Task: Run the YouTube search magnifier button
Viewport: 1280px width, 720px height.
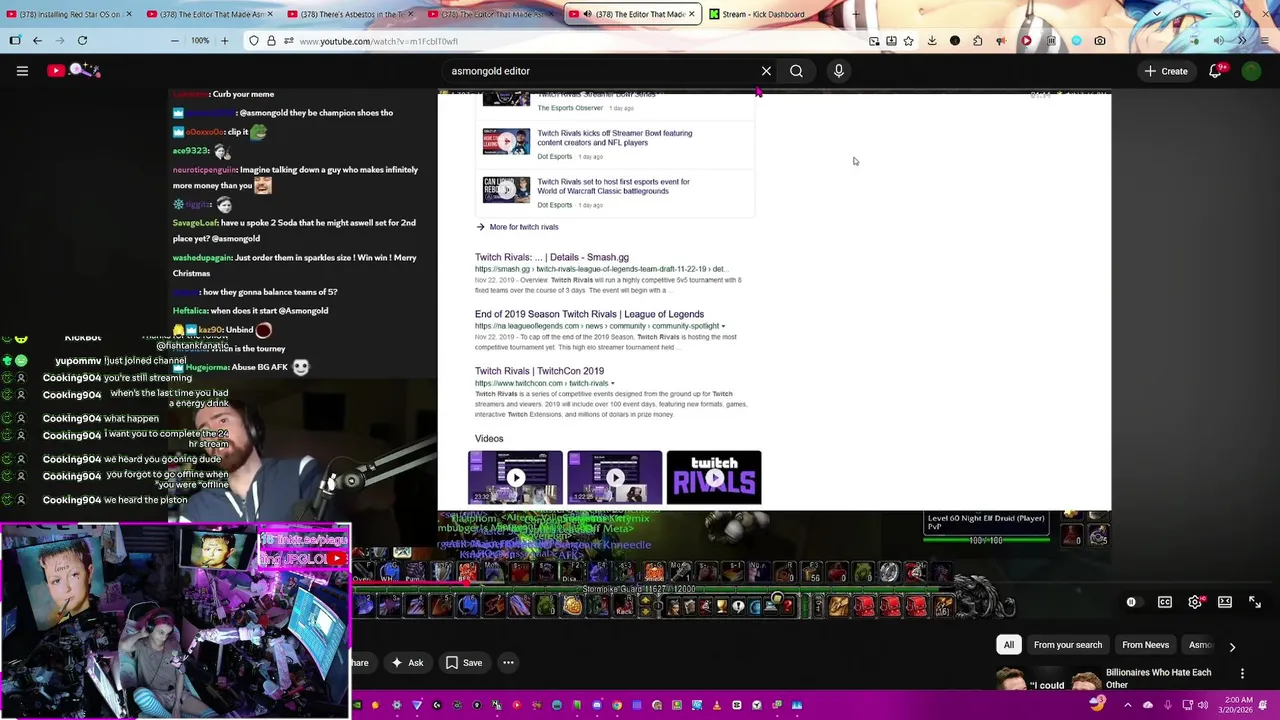Action: coord(796,71)
